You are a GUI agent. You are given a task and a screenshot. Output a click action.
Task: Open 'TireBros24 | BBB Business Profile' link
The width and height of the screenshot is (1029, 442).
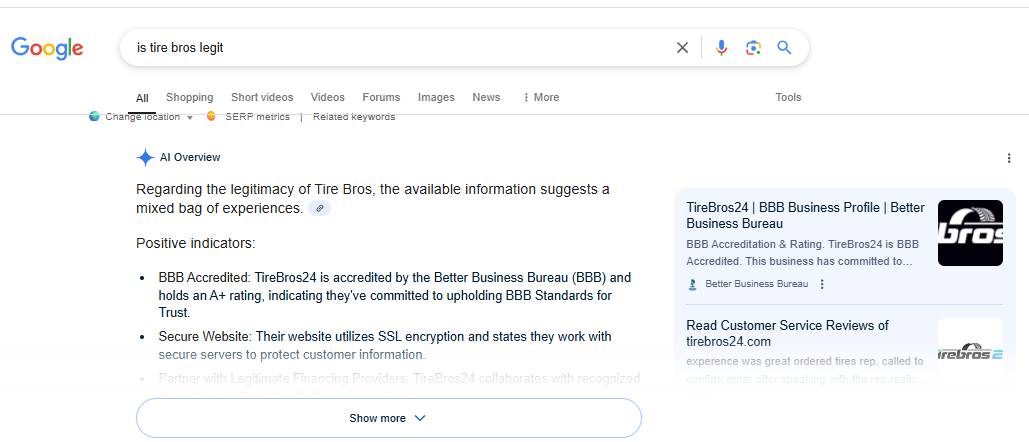[x=805, y=216]
